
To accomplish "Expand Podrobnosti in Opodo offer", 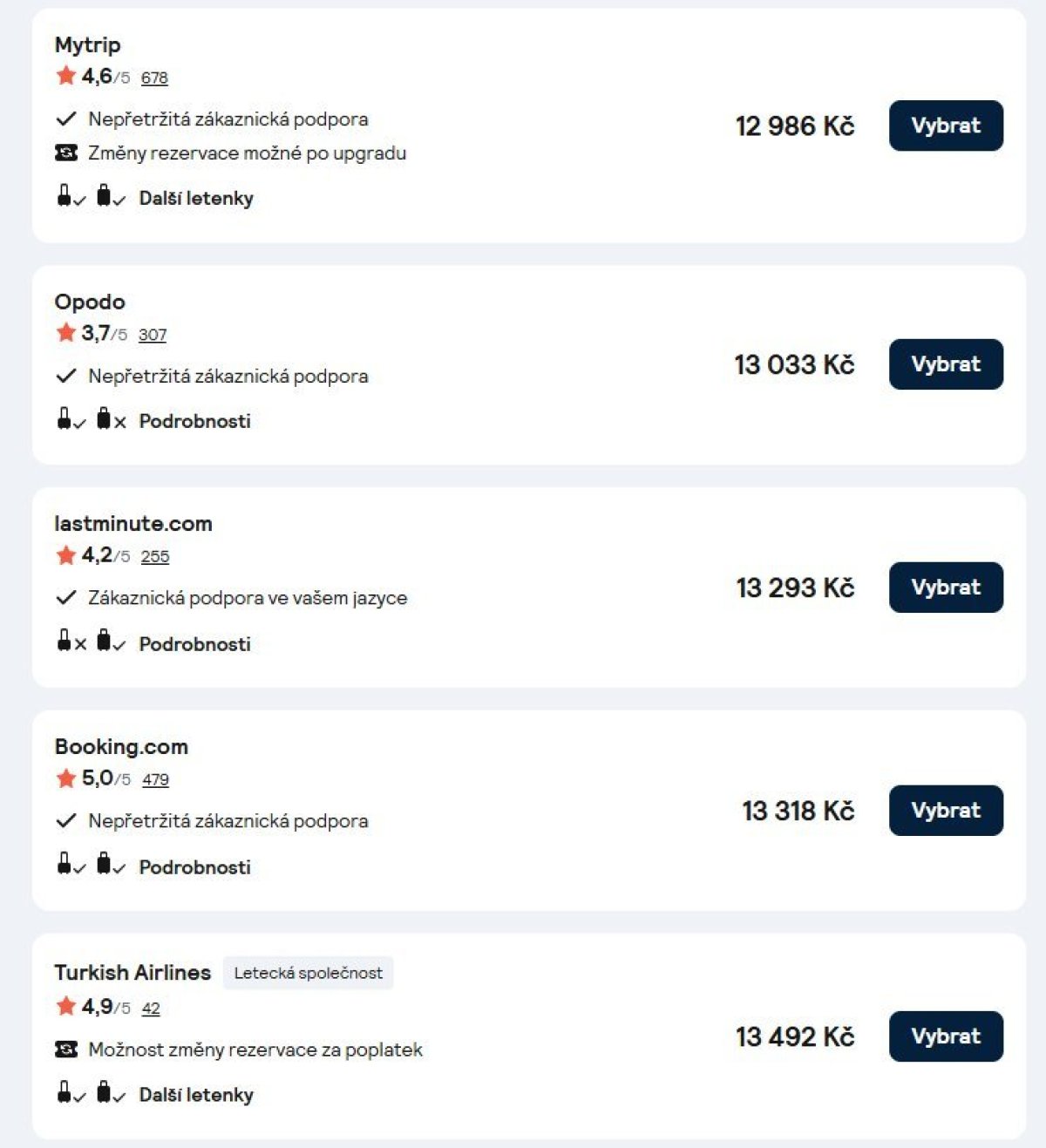I will pos(195,421).
